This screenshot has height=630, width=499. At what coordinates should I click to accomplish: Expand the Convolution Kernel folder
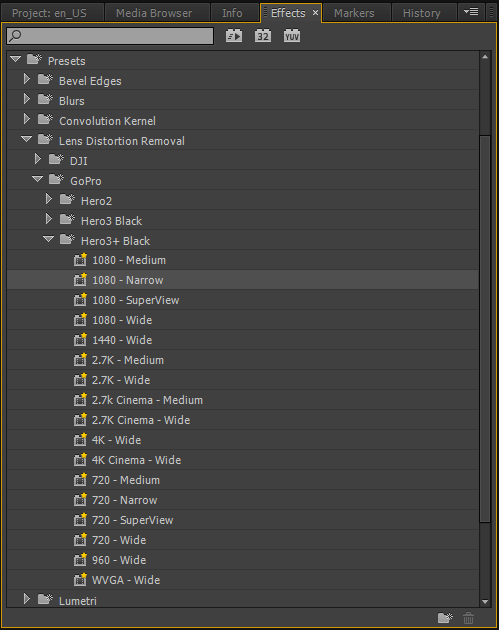[x=27, y=119]
